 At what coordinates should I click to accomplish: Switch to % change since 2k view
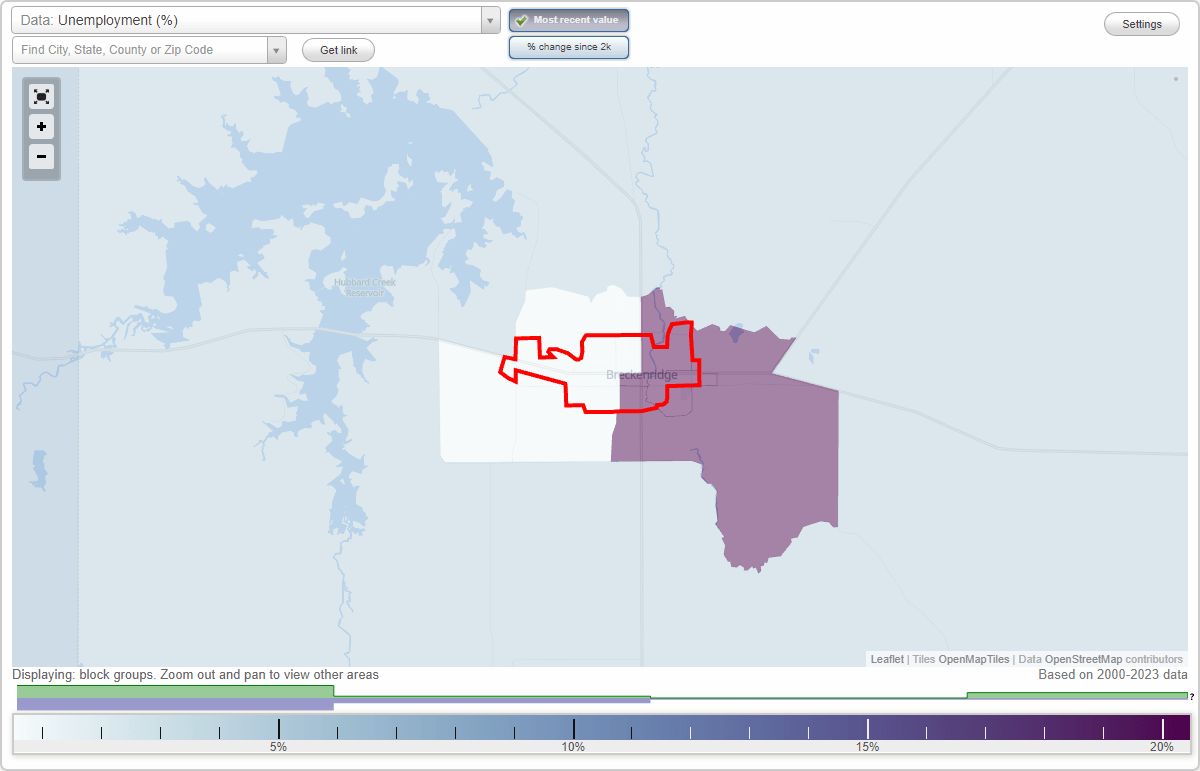click(x=568, y=46)
